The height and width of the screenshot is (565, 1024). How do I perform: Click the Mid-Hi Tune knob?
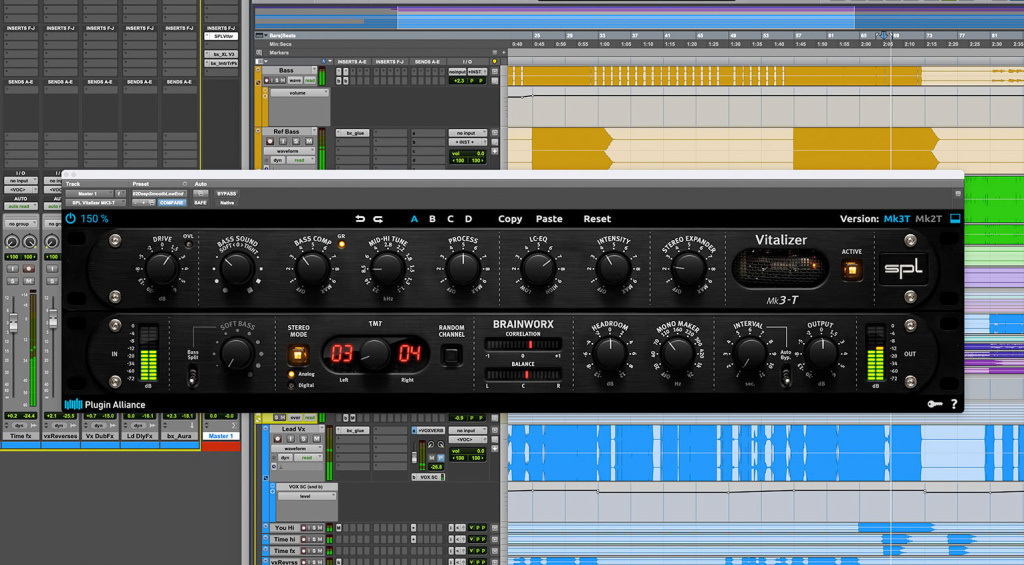tap(387, 268)
